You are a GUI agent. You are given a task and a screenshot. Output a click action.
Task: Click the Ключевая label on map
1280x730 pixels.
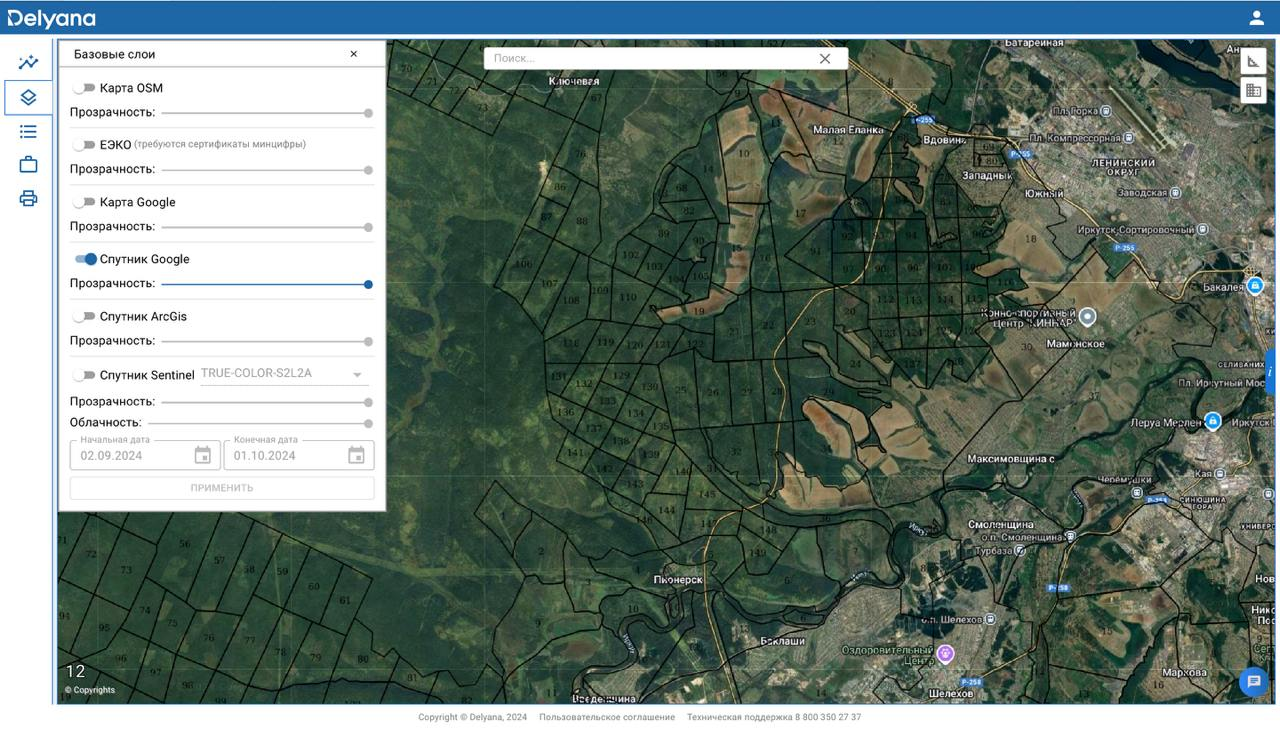573,80
